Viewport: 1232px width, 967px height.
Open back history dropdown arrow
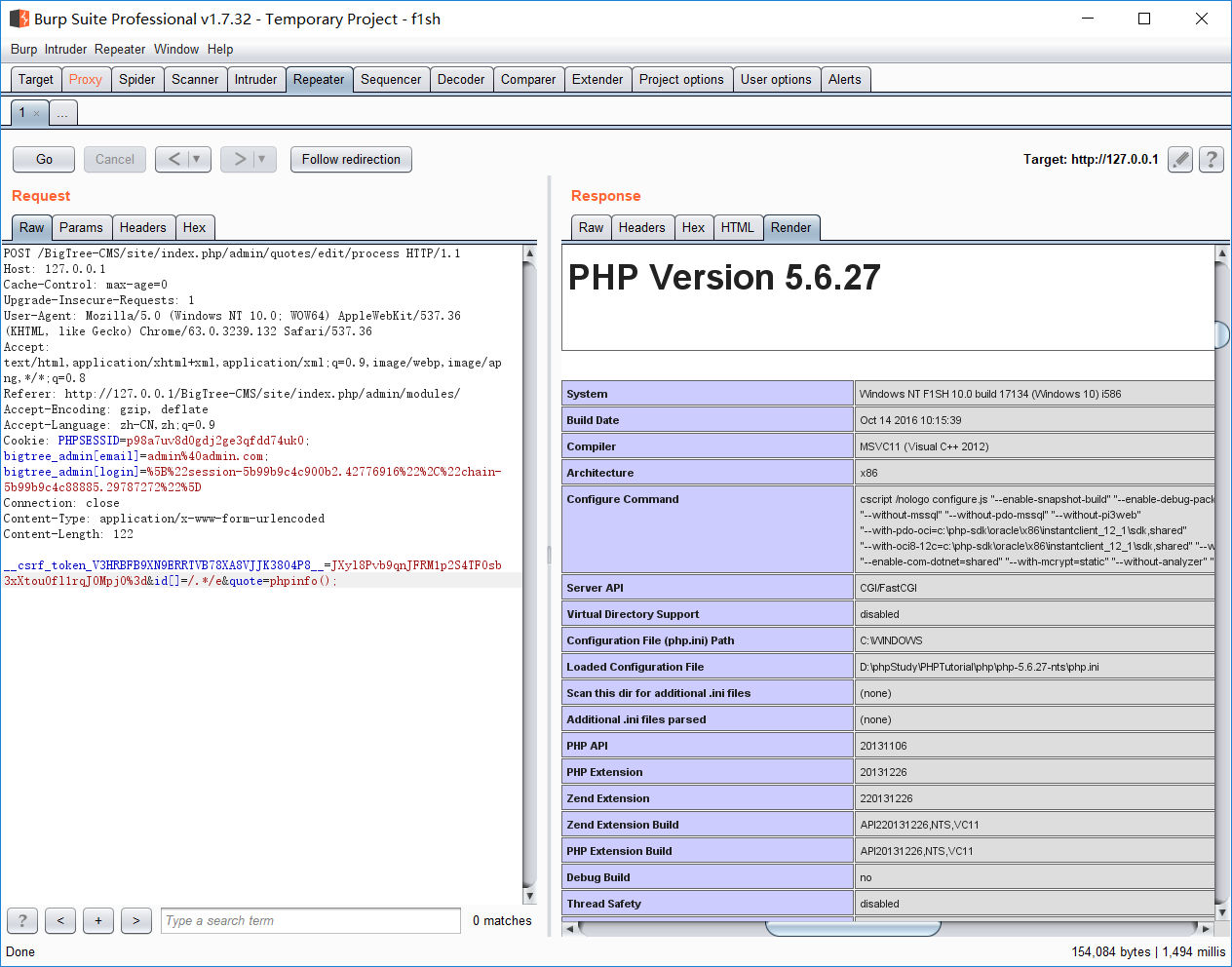click(197, 159)
